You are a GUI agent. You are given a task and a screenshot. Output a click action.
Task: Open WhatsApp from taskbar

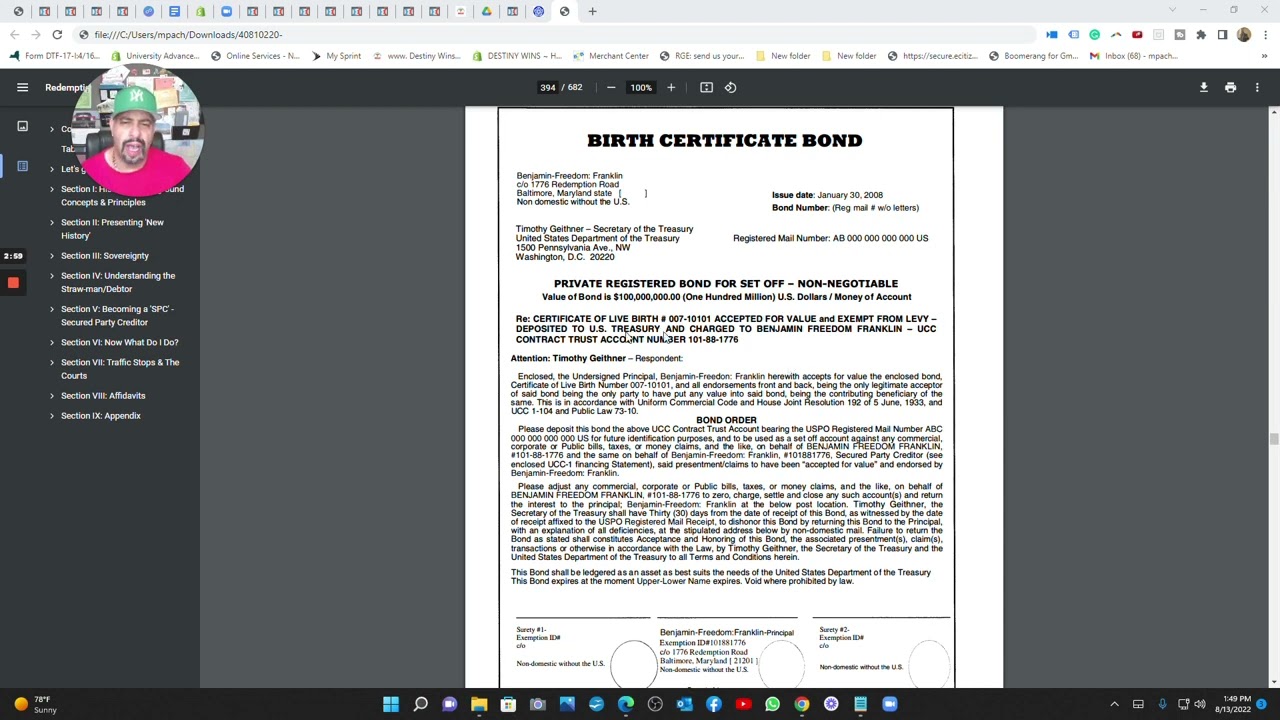[x=772, y=704]
